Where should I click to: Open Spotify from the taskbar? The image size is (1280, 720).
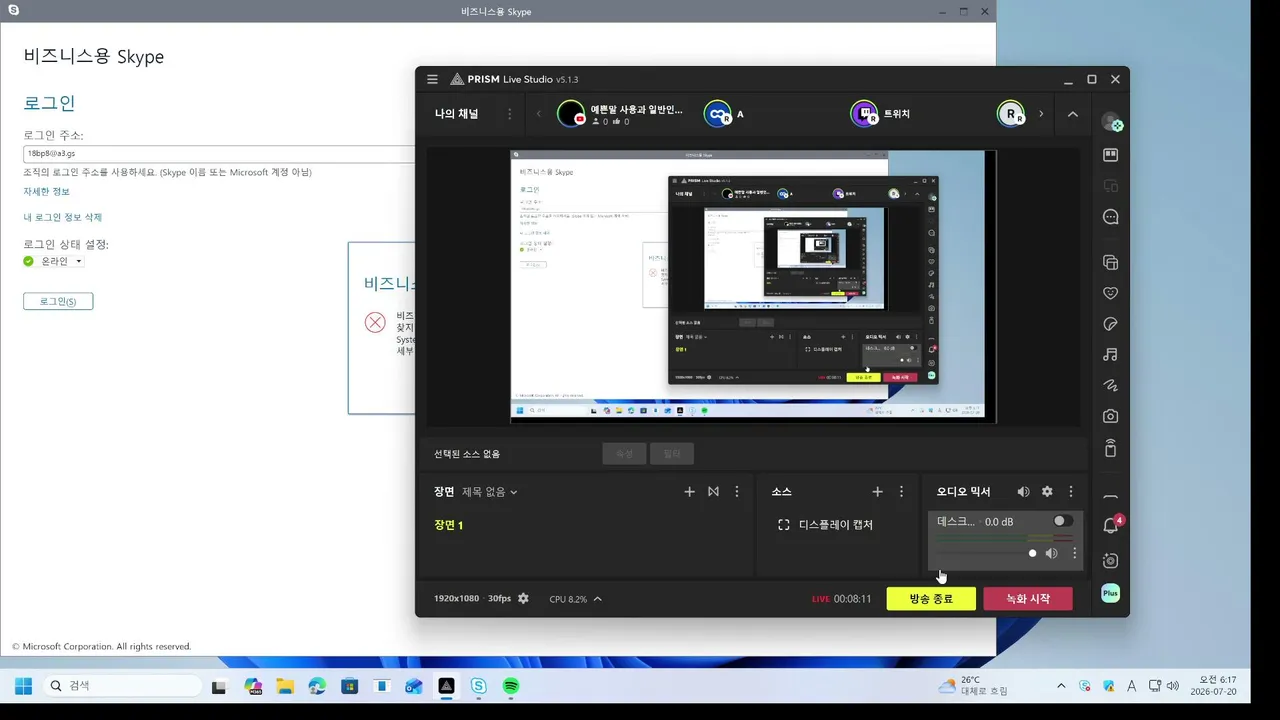511,686
